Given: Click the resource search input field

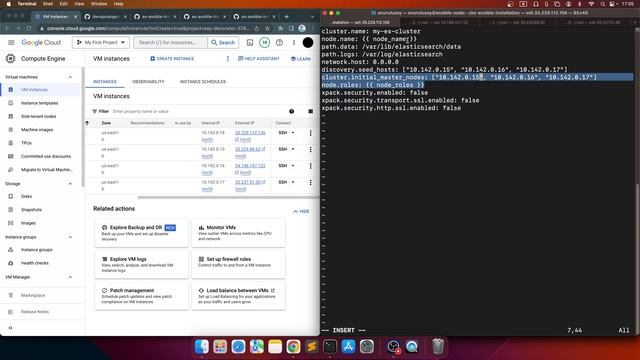Looking at the screenshot, I should point(171,42).
